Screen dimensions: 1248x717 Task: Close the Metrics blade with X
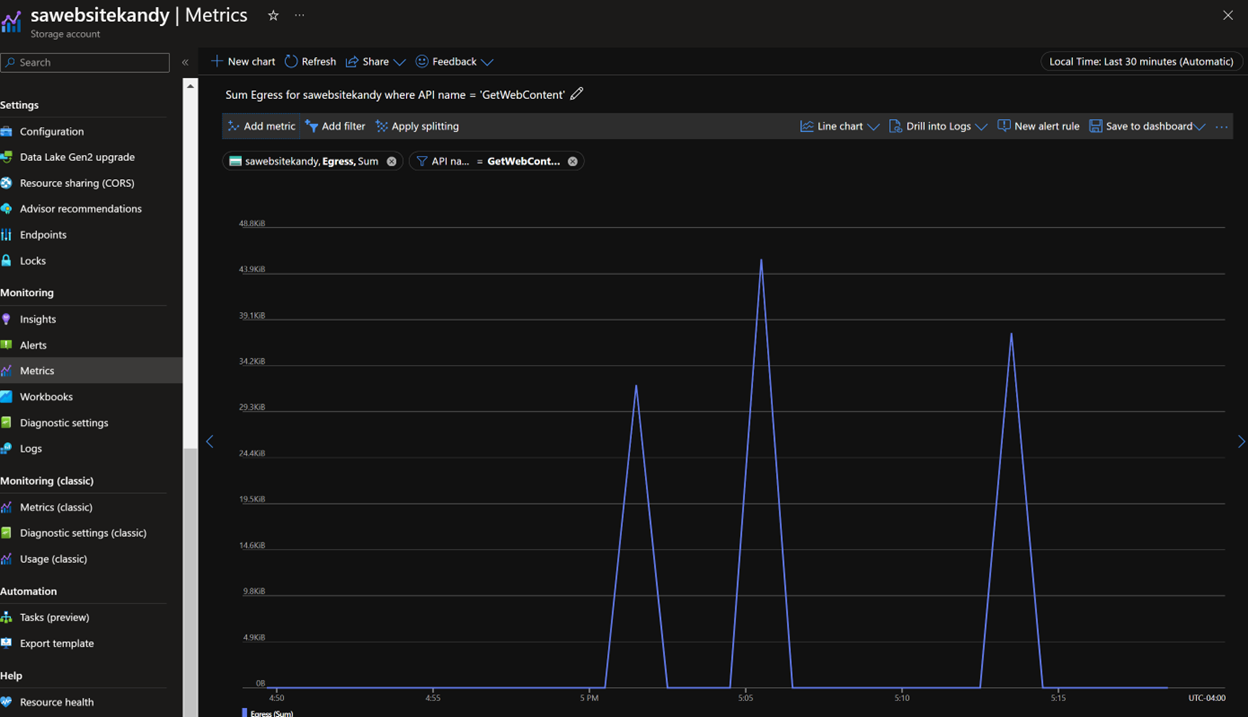pos(1228,15)
